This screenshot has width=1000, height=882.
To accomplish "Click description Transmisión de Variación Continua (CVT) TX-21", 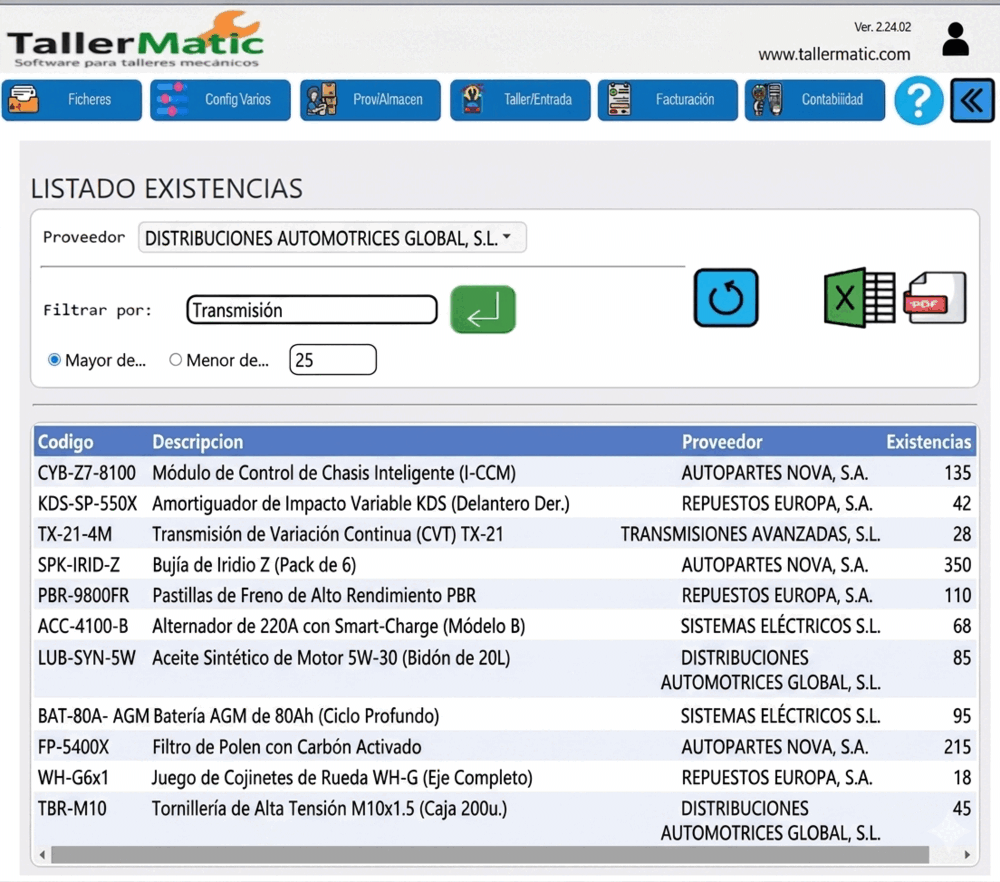I will click(x=328, y=534).
